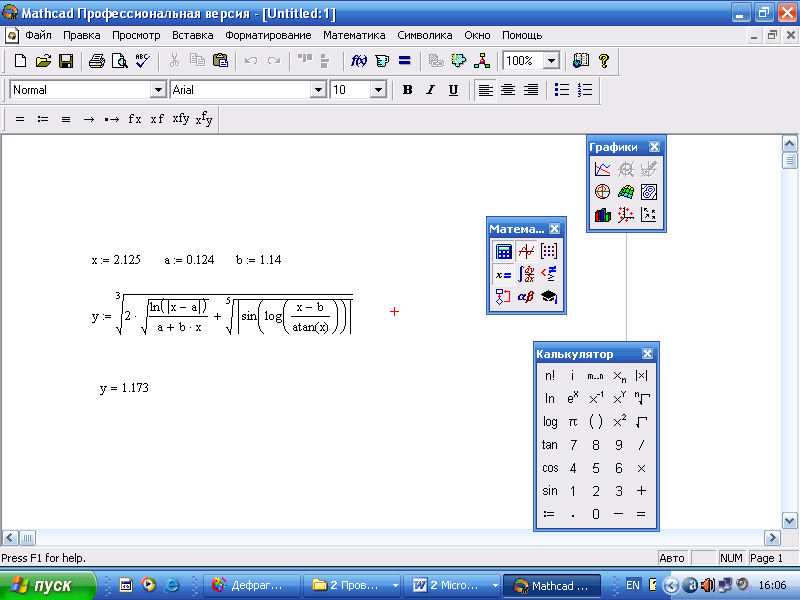This screenshot has width=800, height=600.
Task: Open the Символика menu
Action: coord(424,35)
